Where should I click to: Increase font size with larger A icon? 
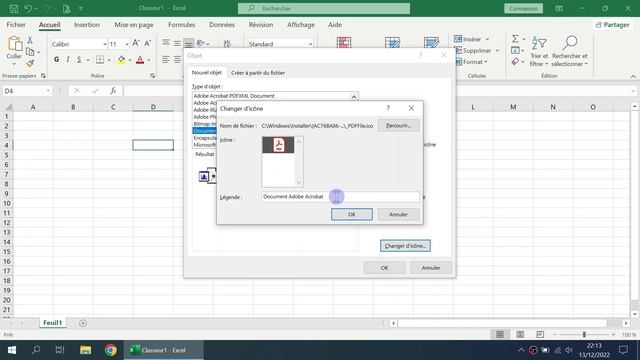[x=136, y=43]
